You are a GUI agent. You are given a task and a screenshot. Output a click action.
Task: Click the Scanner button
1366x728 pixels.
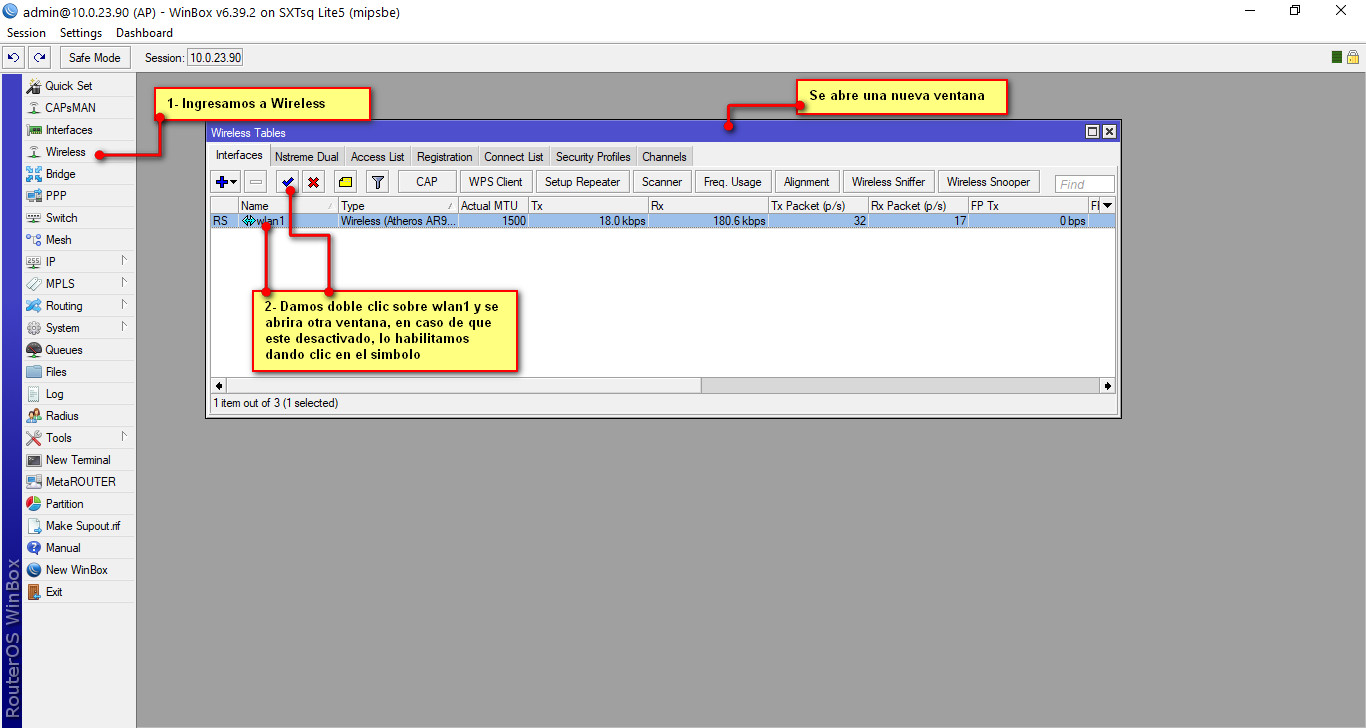point(661,182)
